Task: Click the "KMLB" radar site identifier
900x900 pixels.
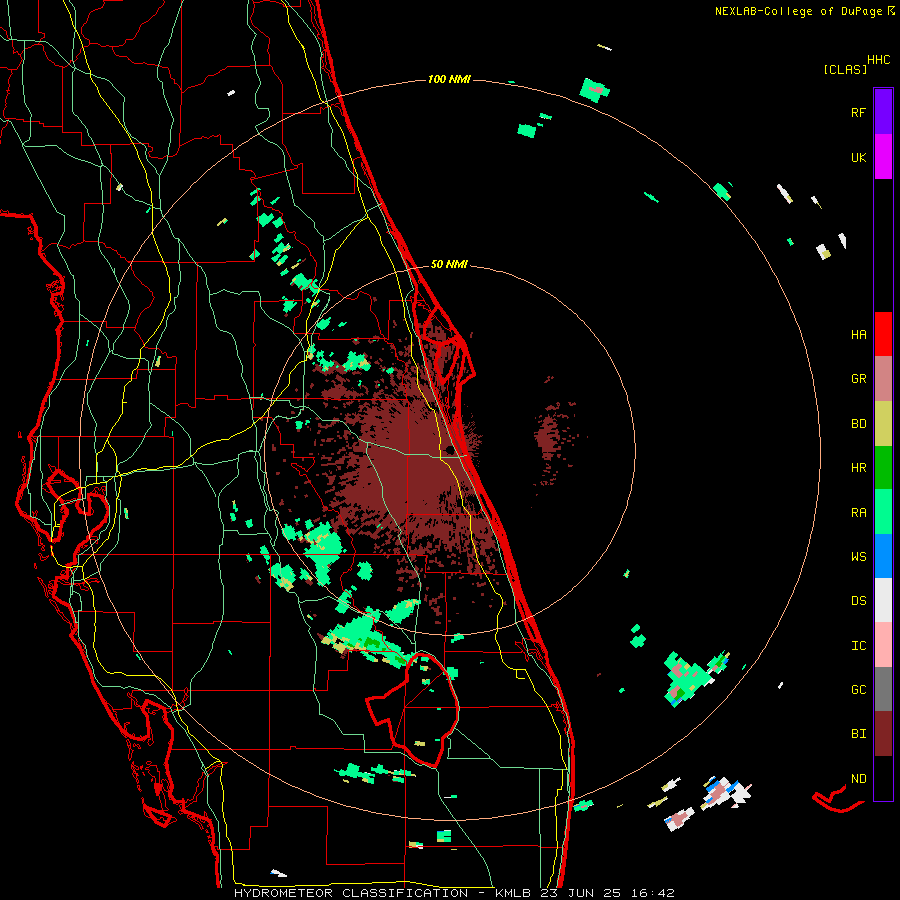Action: pyautogui.click(x=513, y=893)
